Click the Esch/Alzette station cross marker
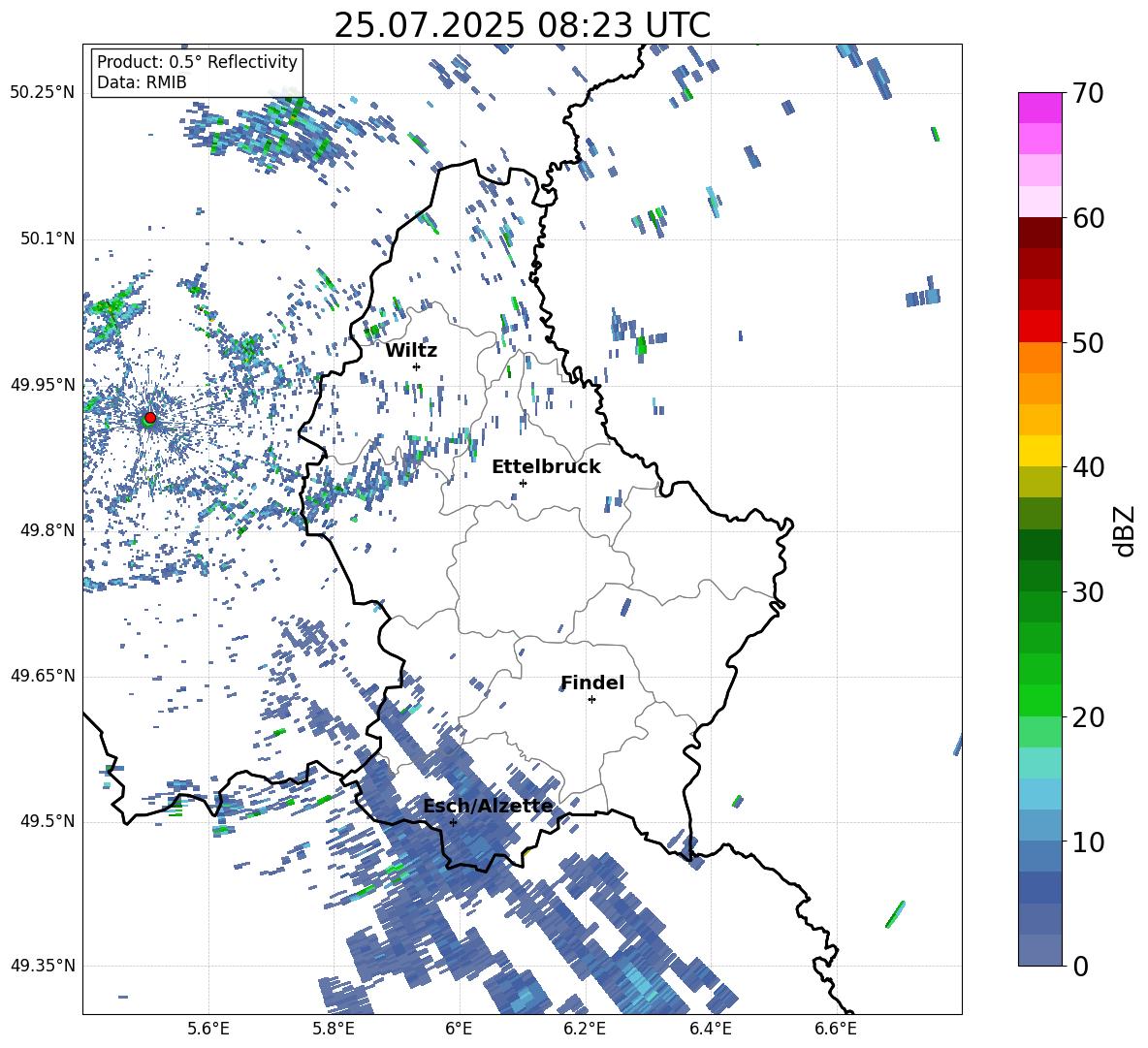Viewport: 1148px width, 1048px height. tap(453, 822)
